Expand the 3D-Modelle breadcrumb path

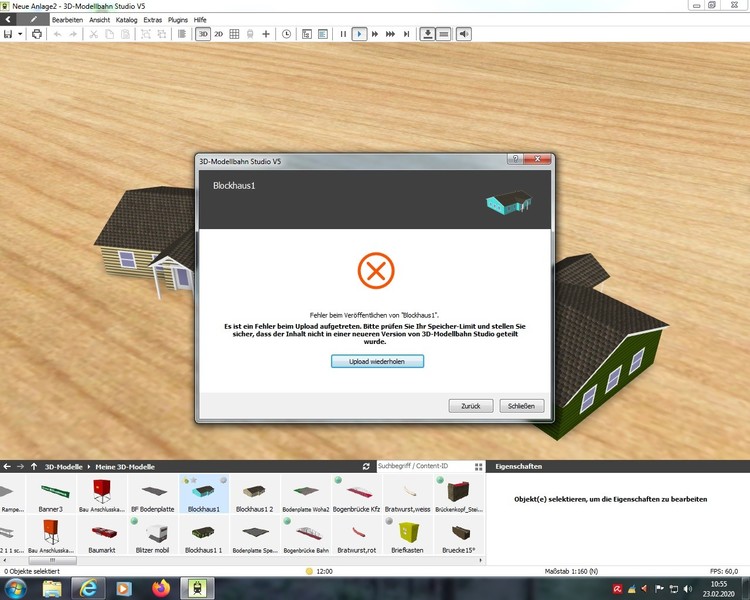(89, 467)
